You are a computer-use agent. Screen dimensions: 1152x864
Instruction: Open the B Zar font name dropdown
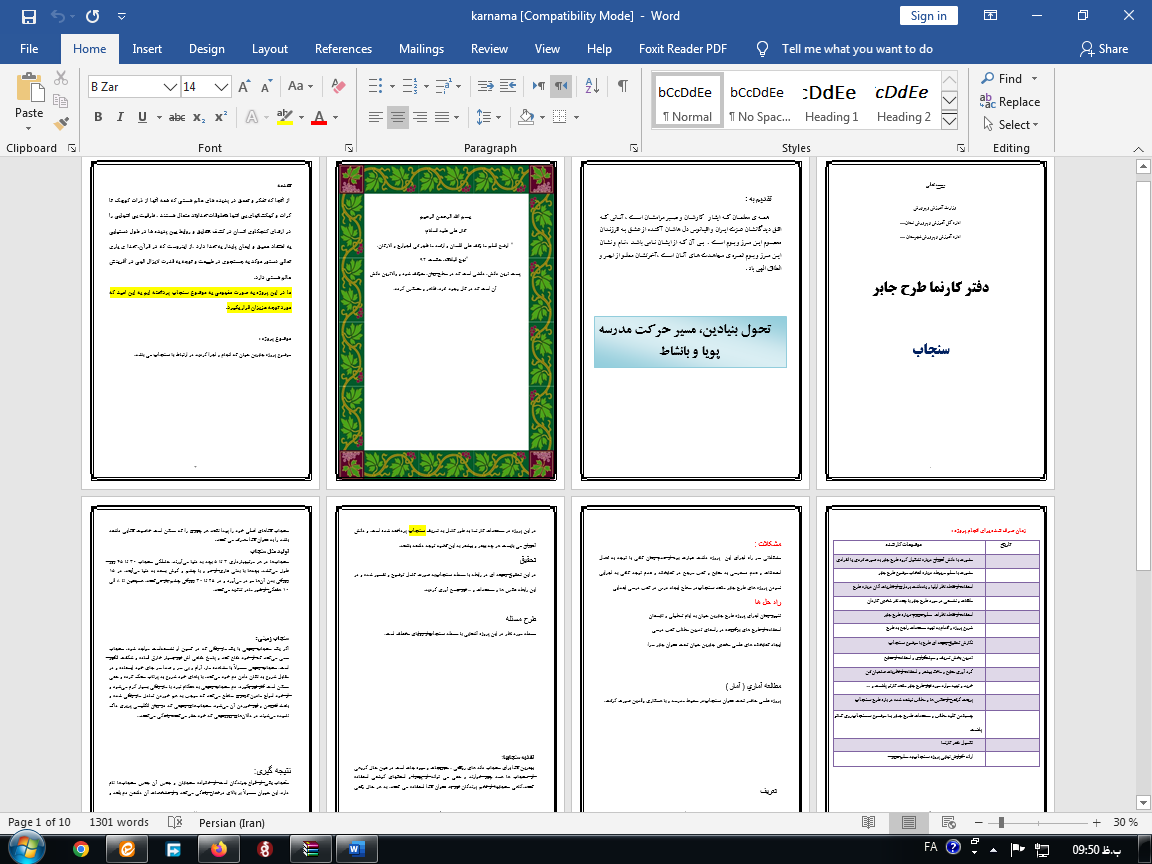(x=171, y=87)
